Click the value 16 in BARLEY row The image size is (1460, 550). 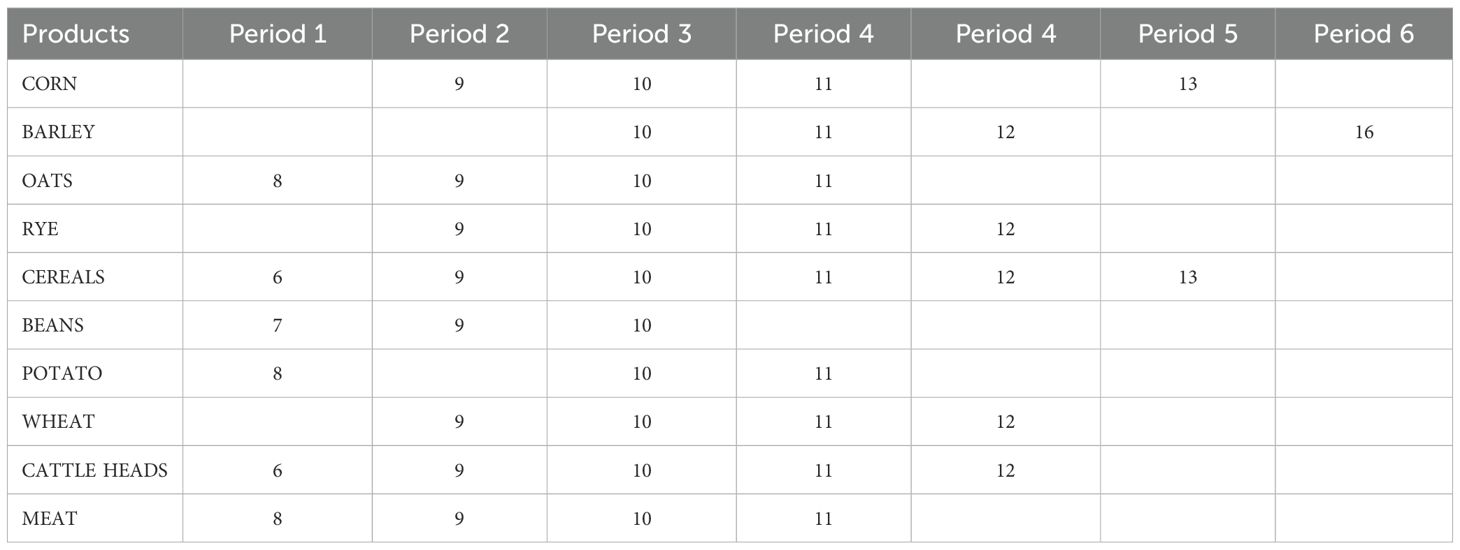1364,132
